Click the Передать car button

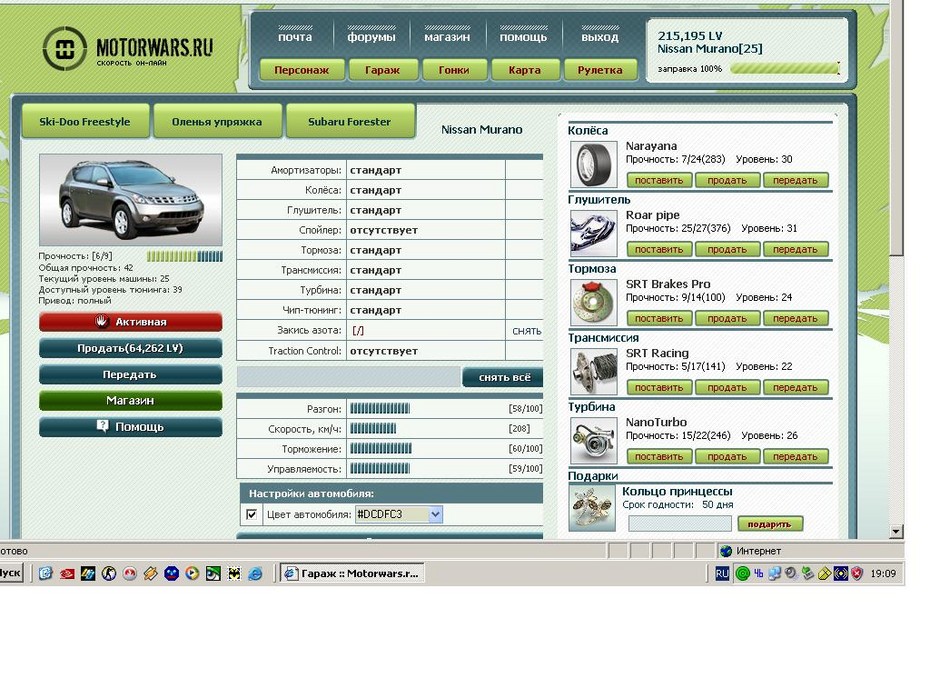coord(130,375)
